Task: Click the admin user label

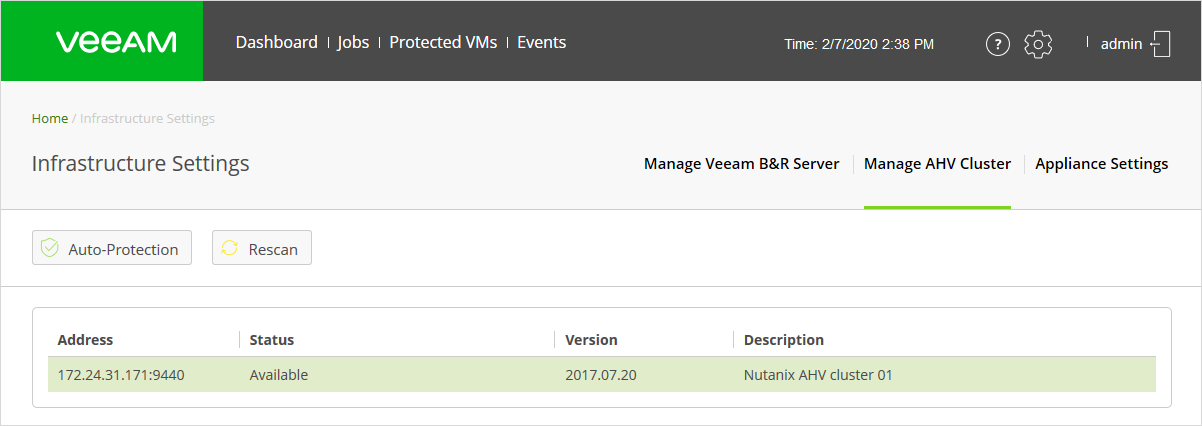Action: [1121, 44]
